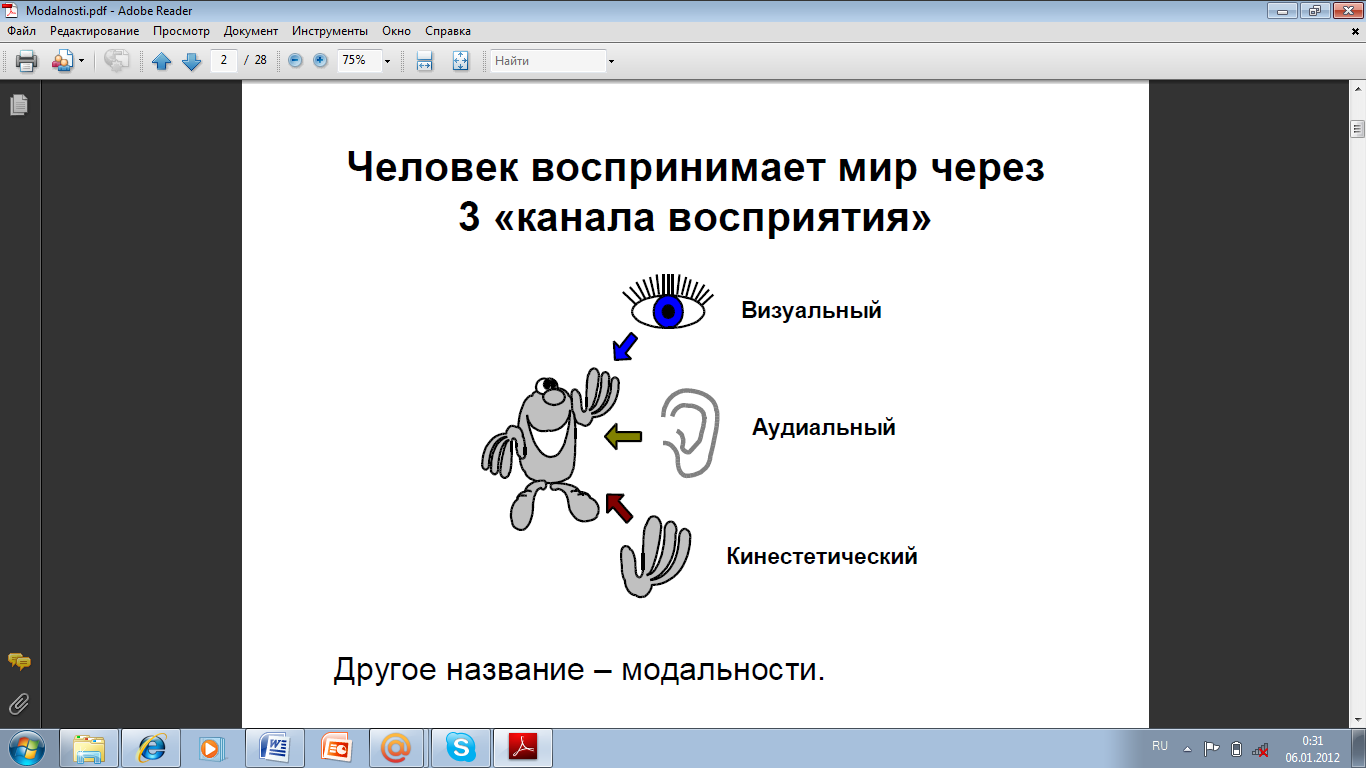This screenshot has height=768, width=1366.
Task: Open Skype from the taskbar
Action: pyautogui.click(x=461, y=748)
